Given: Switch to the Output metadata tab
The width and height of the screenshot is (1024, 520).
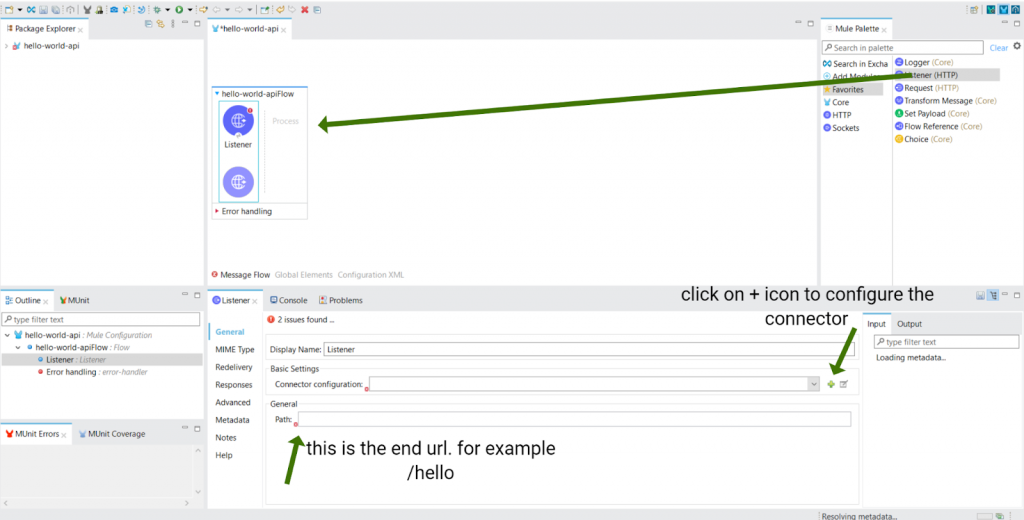Looking at the screenshot, I should (909, 324).
